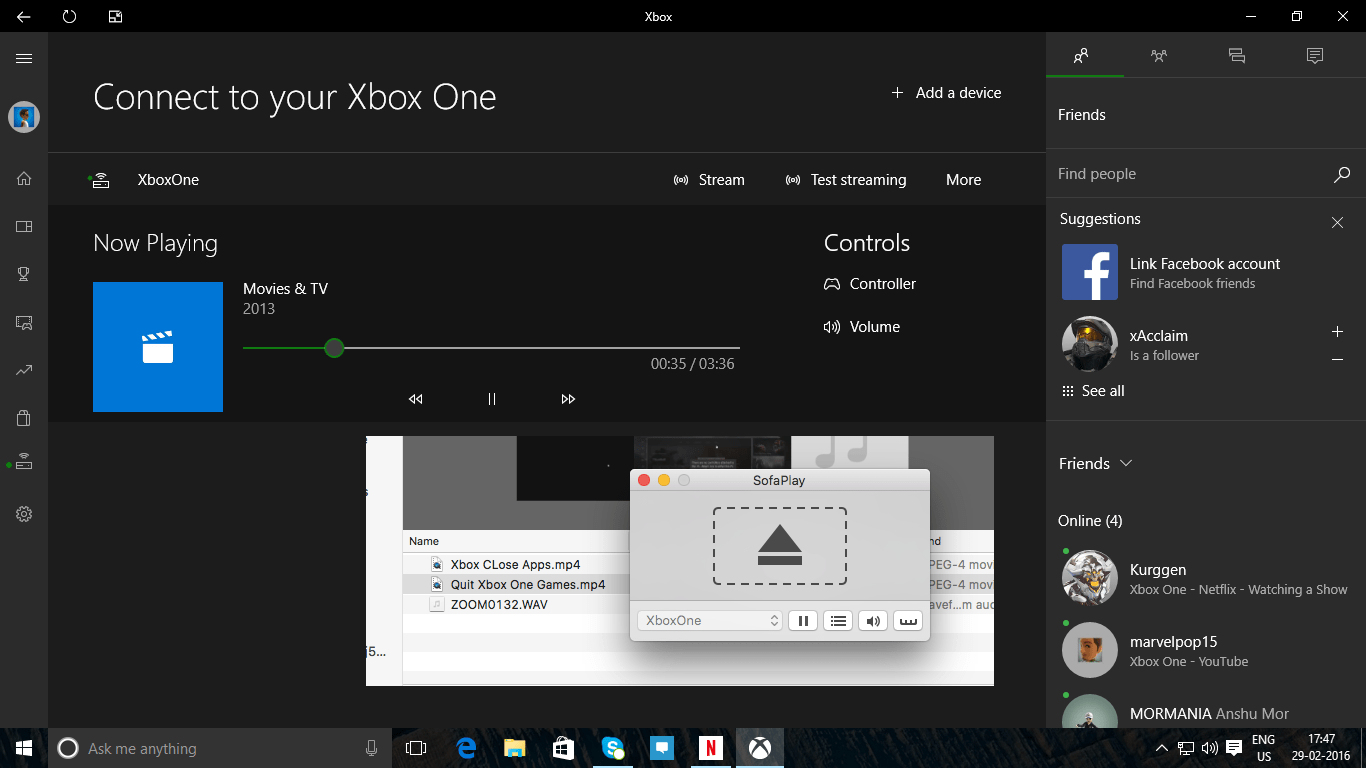Select Xbox CLose Apps.mp4 file
Viewport: 1366px width, 768px height.
(515, 565)
